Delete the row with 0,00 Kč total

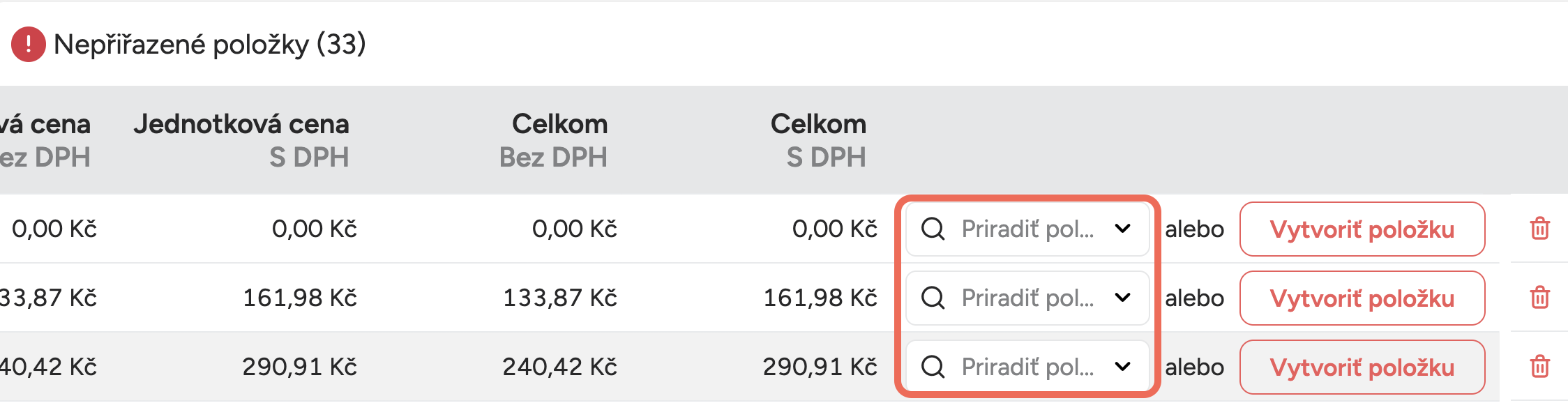tap(1539, 229)
